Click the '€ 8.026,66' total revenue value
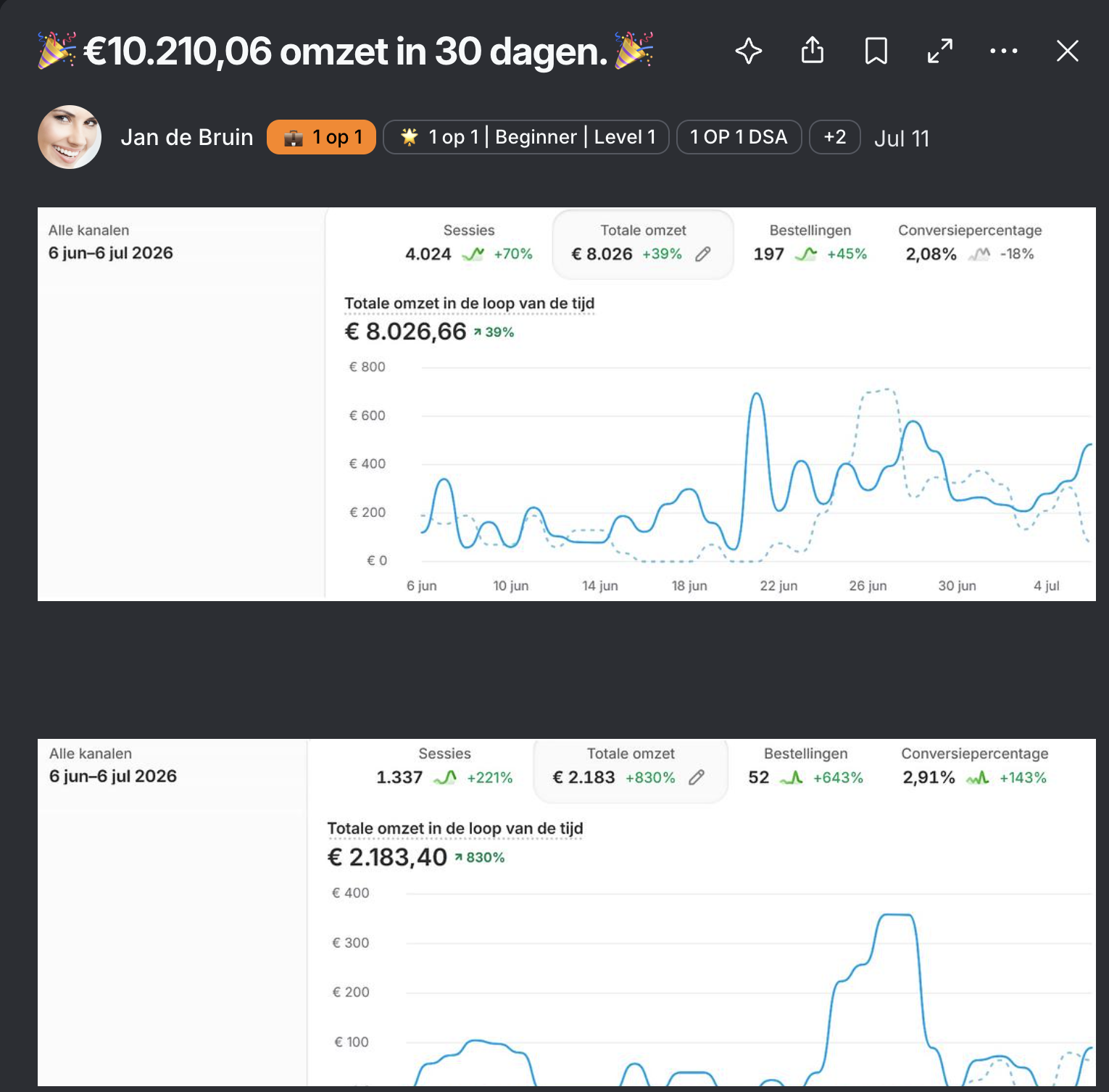This screenshot has width=1109, height=1092. point(405,331)
